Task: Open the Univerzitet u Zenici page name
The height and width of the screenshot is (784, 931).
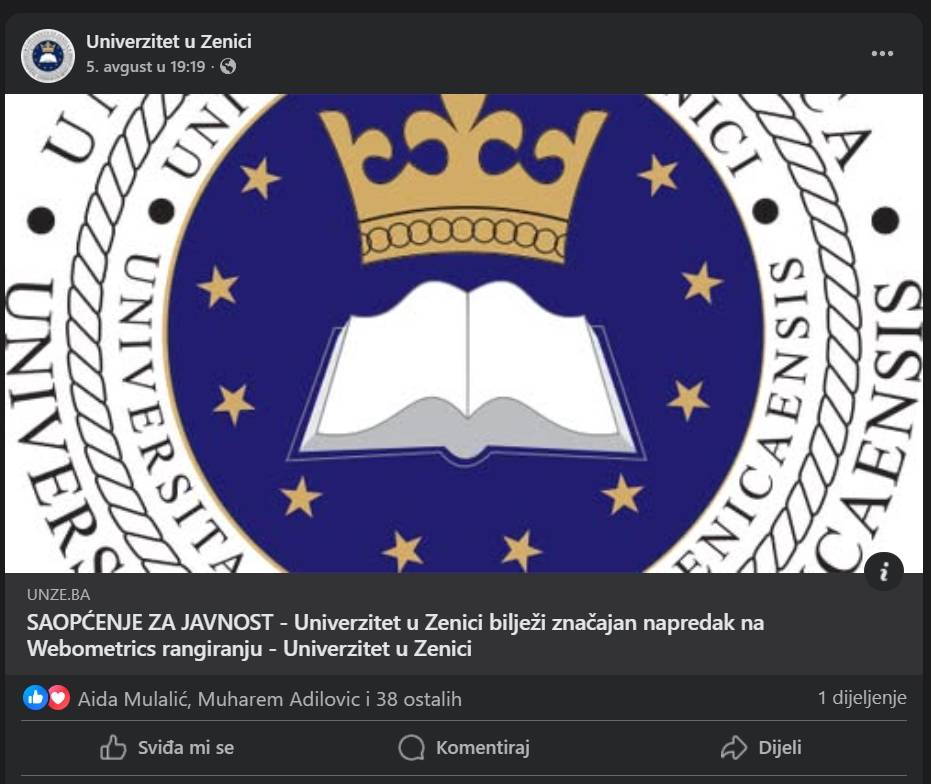Action: 169,42
